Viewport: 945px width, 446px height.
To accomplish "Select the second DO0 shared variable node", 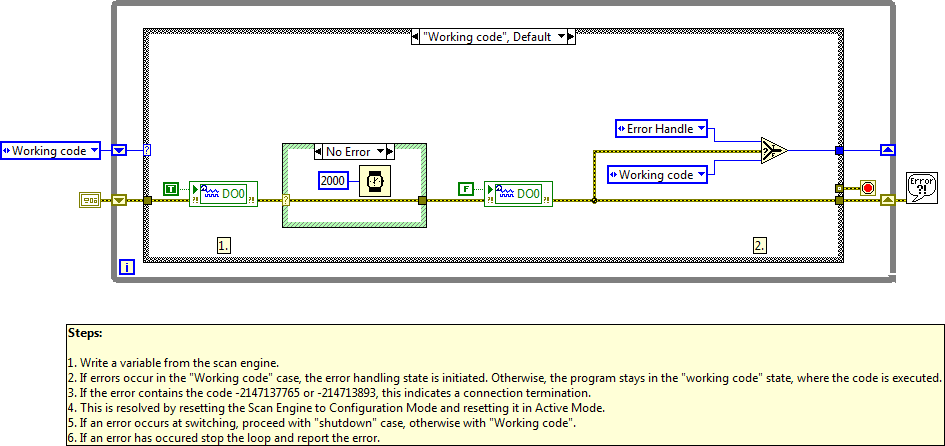I will (x=518, y=193).
